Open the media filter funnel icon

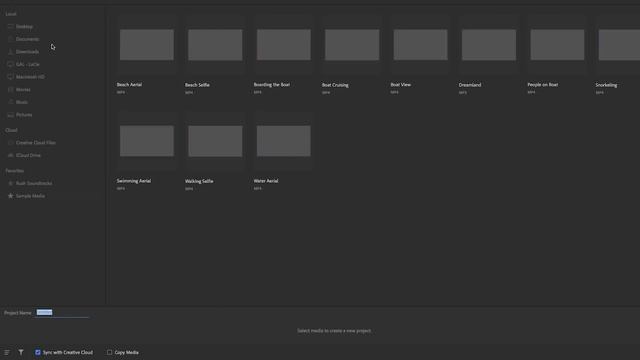[x=21, y=352]
